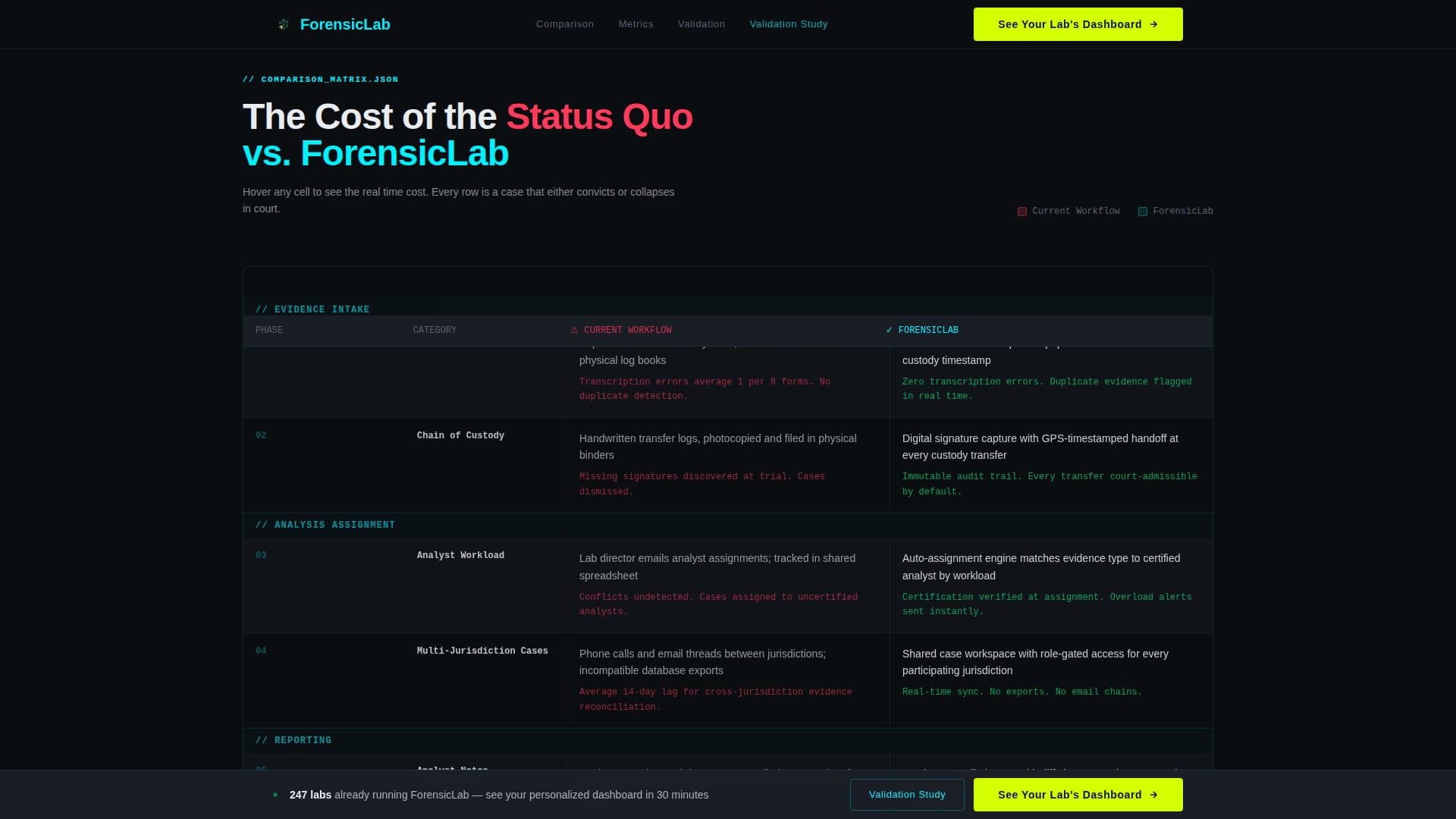Click the 'vs. ForensicLab' heading text

tap(375, 153)
